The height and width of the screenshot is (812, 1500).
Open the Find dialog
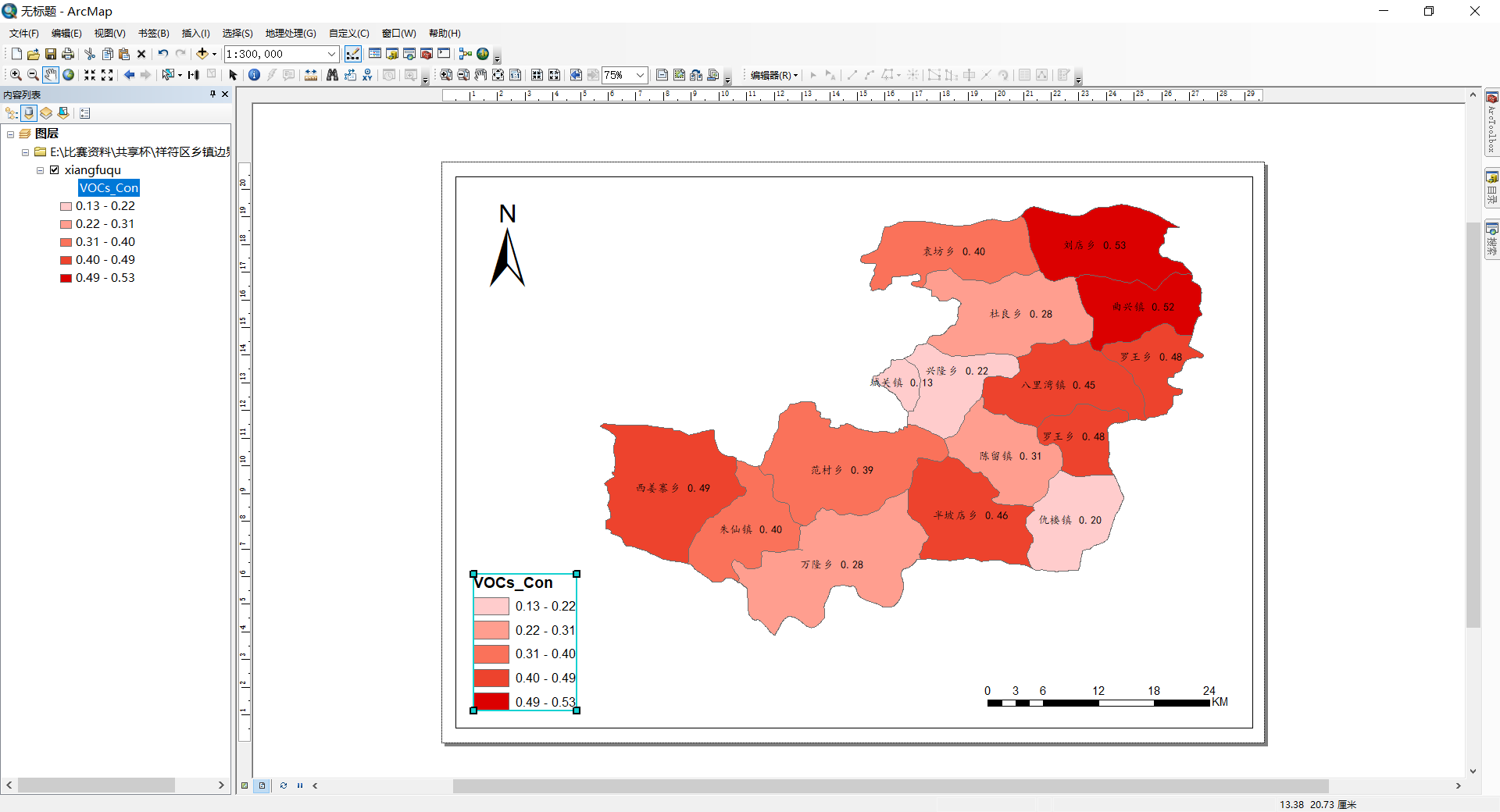(332, 76)
